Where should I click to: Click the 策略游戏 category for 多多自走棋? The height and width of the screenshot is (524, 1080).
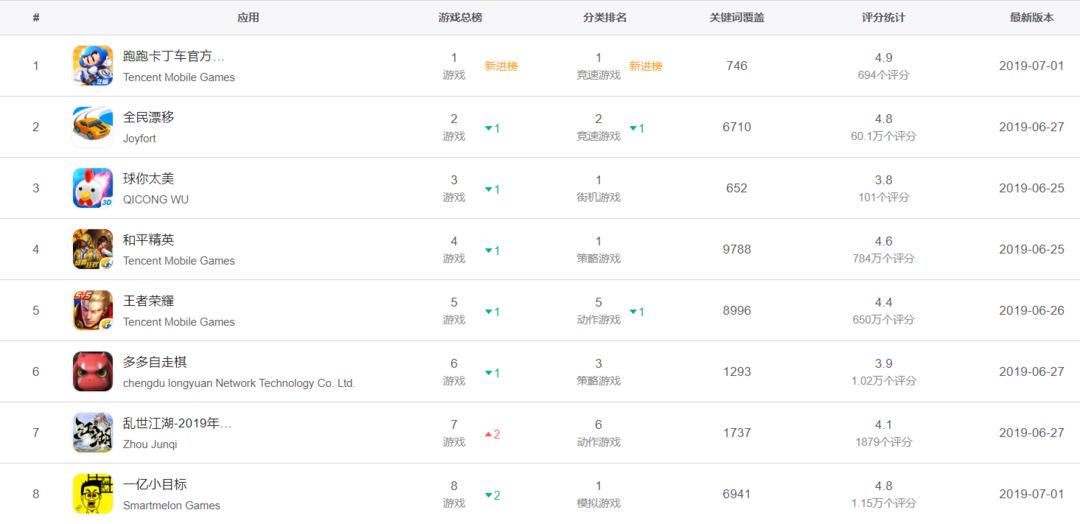click(x=599, y=381)
